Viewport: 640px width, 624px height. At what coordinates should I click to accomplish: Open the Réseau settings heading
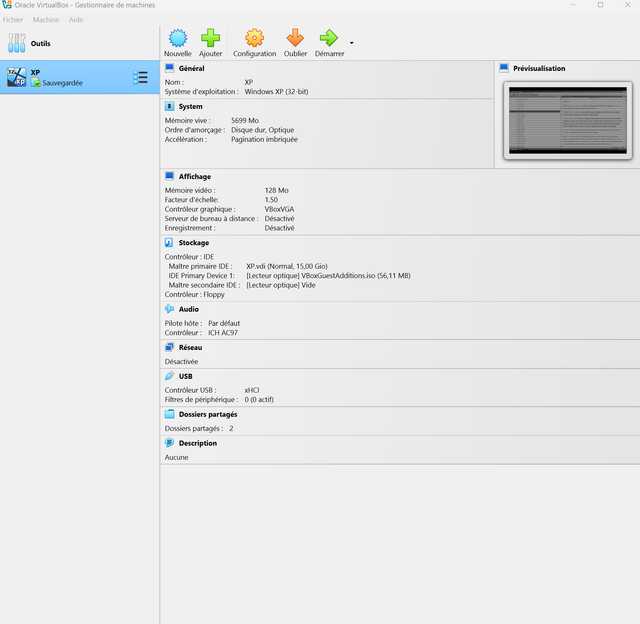pyautogui.click(x=190, y=348)
